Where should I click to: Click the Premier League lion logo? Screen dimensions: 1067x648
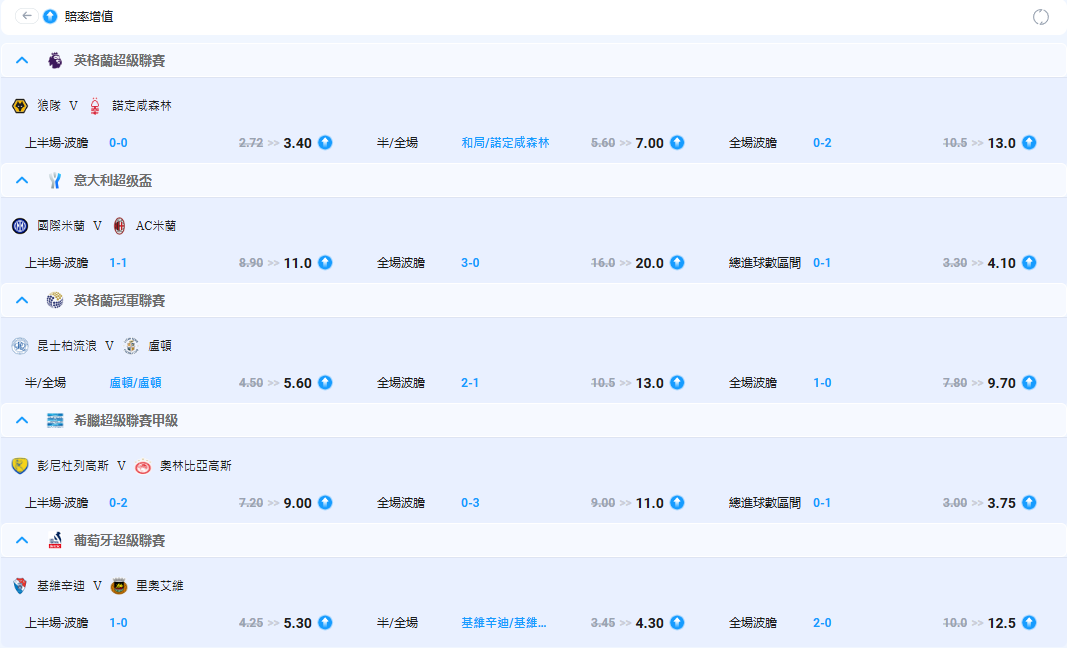[55, 61]
